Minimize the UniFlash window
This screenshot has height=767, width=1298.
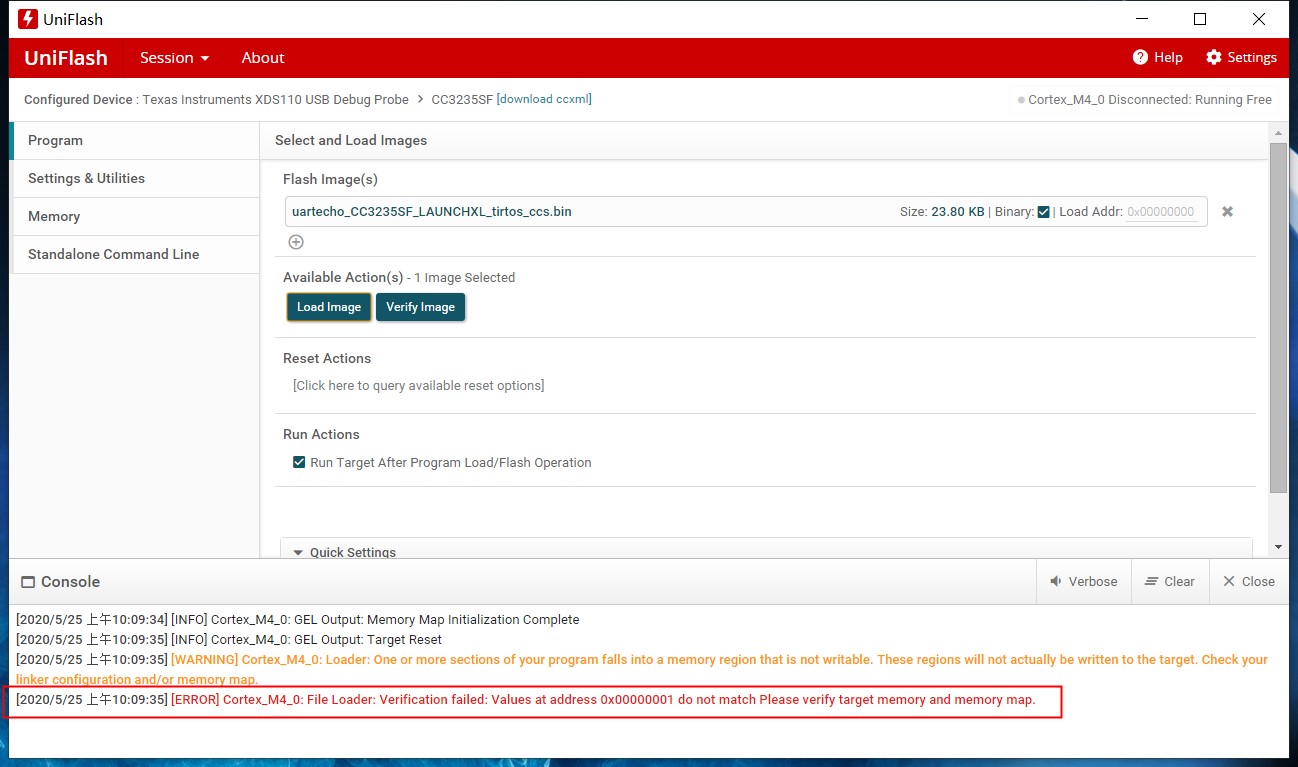tap(1141, 19)
